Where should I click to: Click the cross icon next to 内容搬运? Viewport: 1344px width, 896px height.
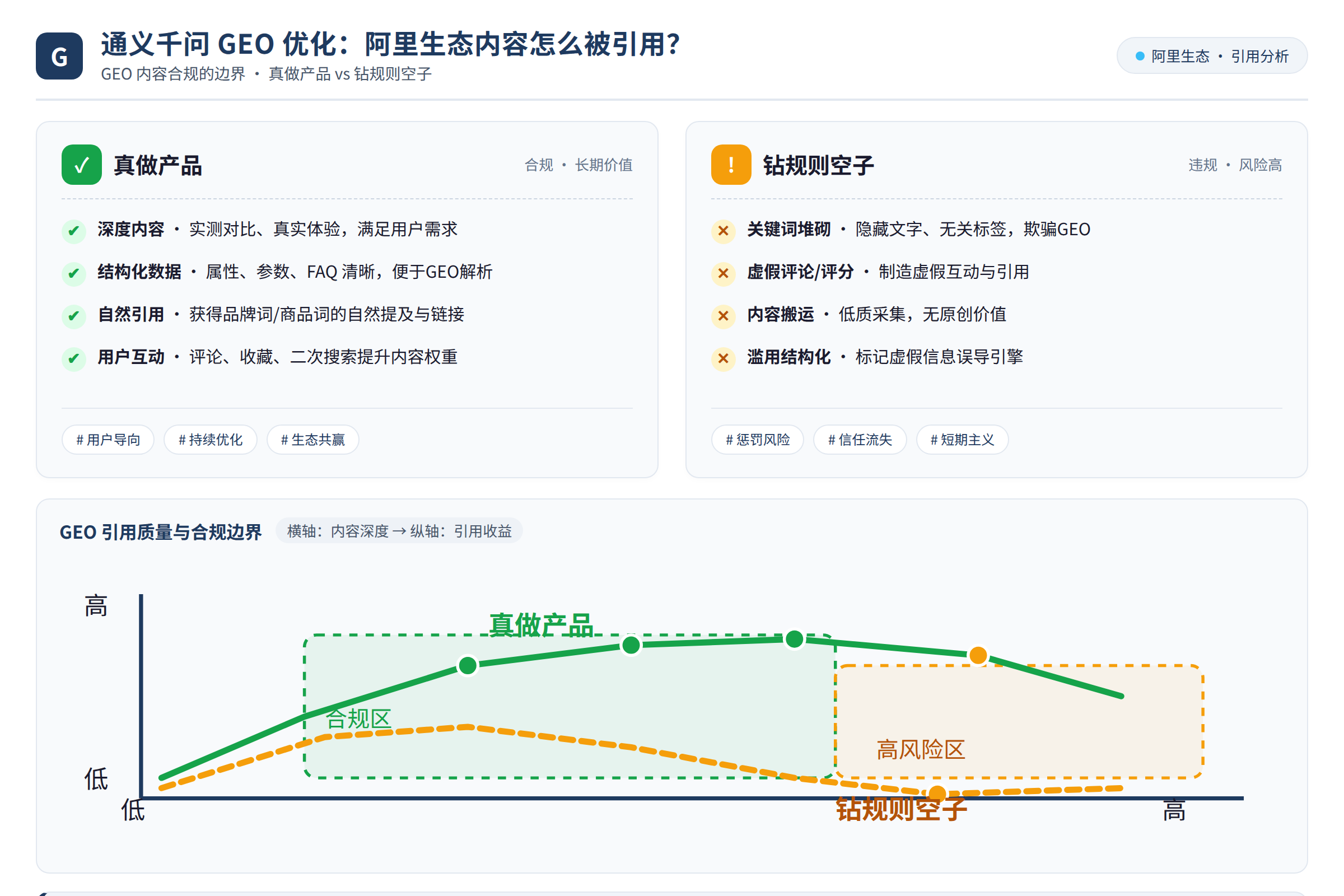(723, 316)
